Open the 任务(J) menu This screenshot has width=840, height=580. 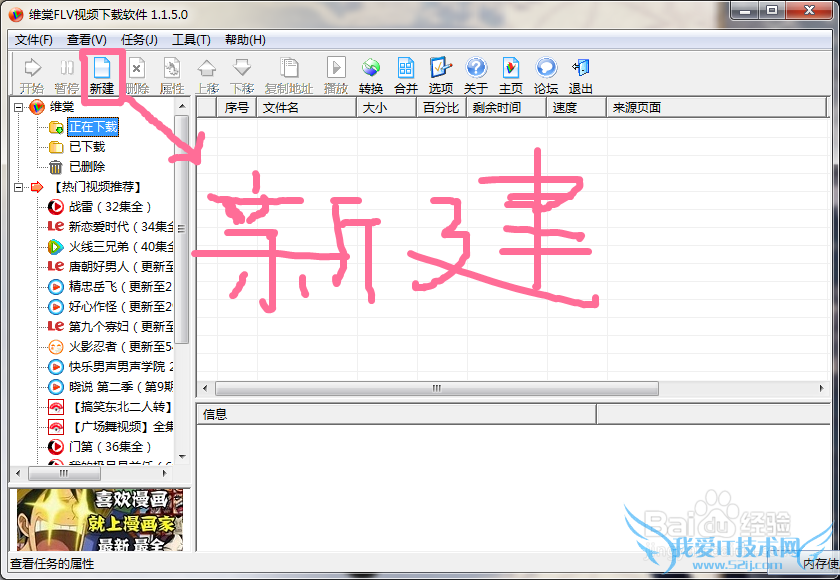point(139,40)
